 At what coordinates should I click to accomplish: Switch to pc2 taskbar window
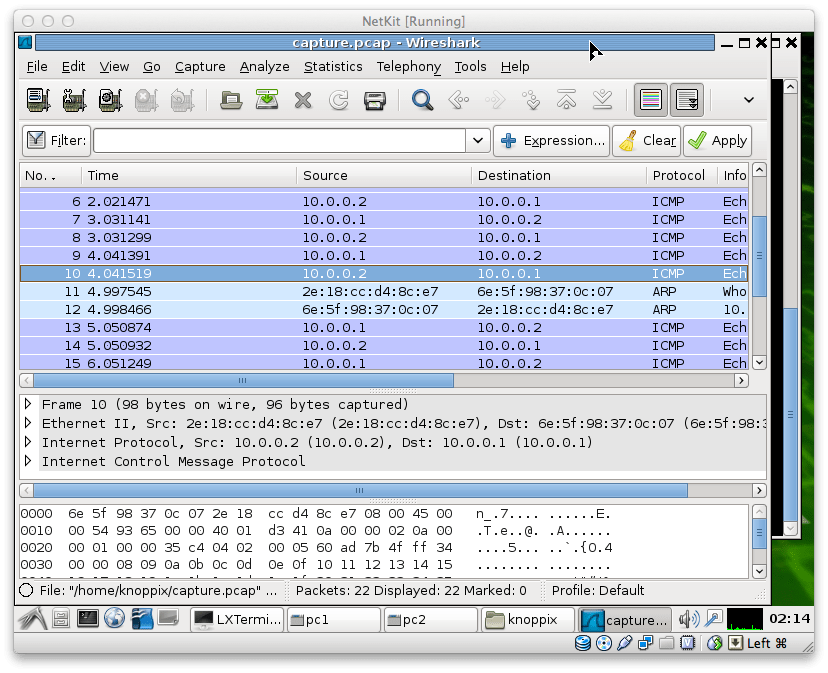pyautogui.click(x=431, y=620)
